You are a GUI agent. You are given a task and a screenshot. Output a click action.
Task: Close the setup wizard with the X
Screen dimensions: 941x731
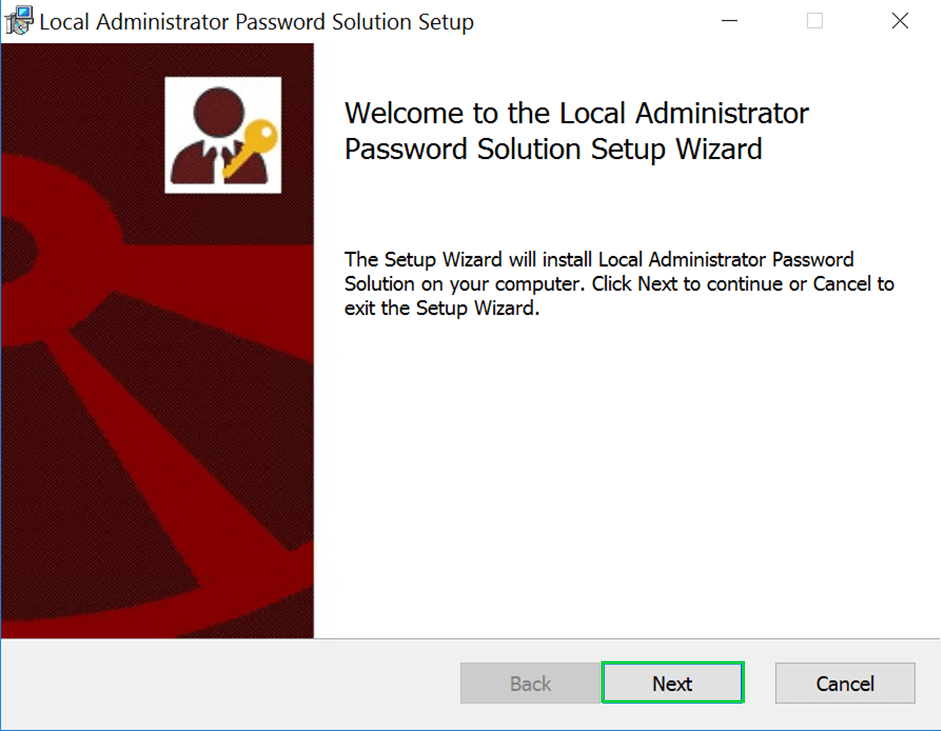[x=900, y=21]
